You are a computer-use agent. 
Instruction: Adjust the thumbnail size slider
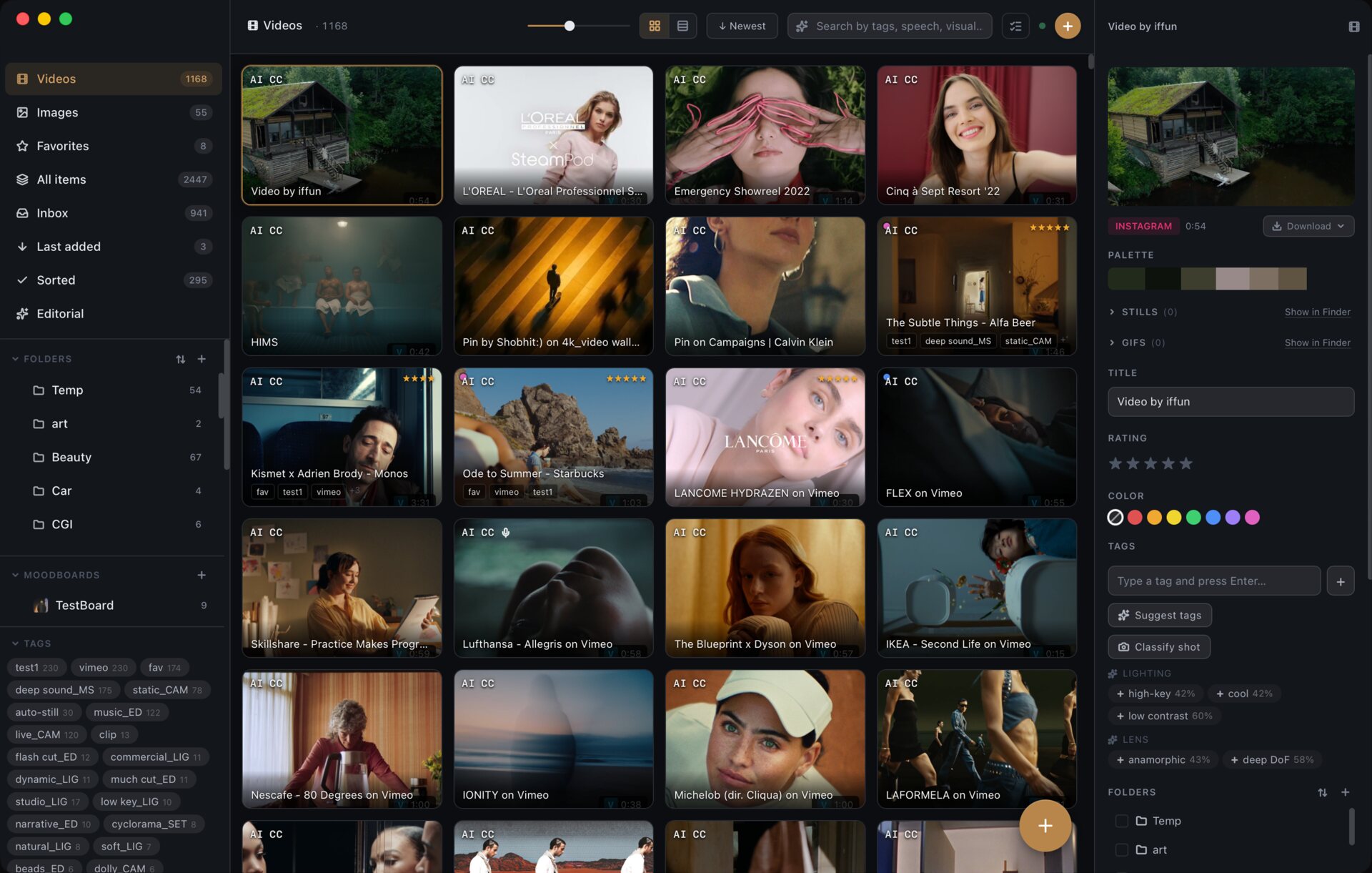tap(570, 26)
